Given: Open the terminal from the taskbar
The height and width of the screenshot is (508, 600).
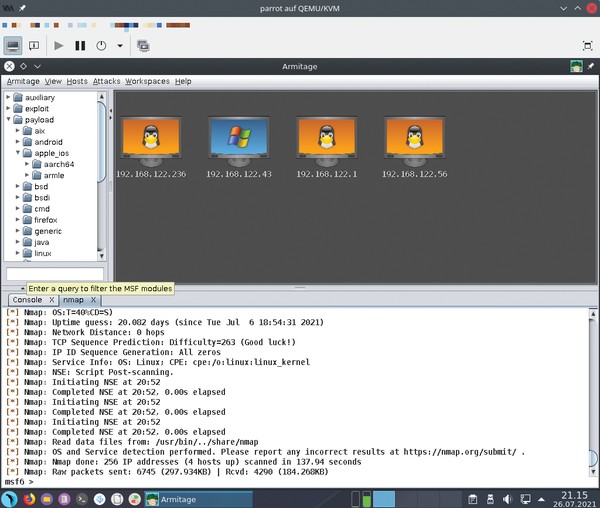Looking at the screenshot, I should (x=82, y=499).
